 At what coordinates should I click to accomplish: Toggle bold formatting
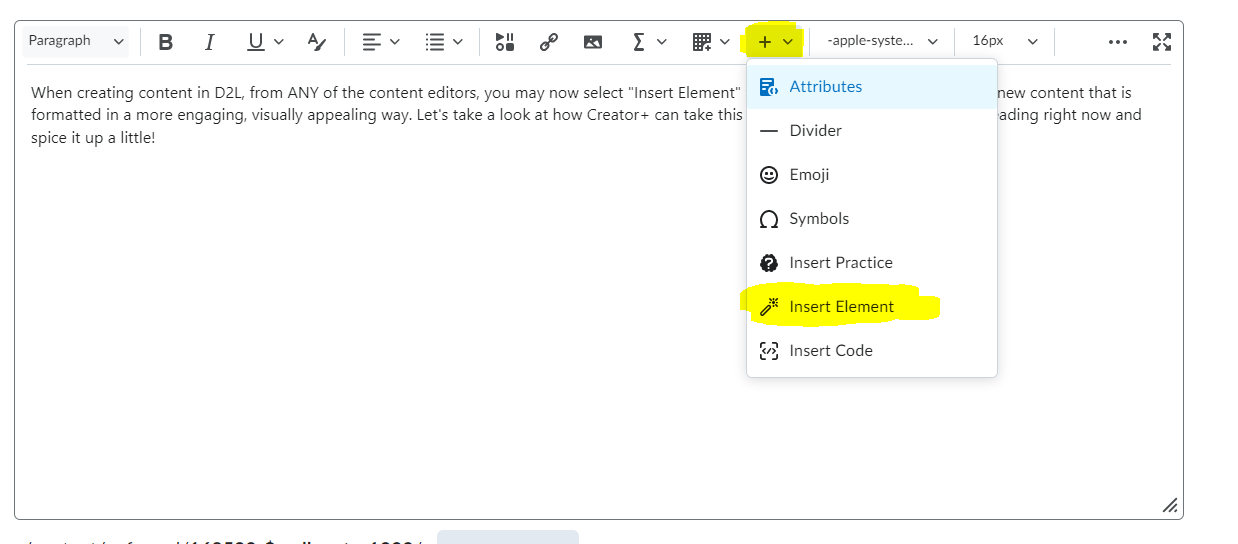[166, 42]
